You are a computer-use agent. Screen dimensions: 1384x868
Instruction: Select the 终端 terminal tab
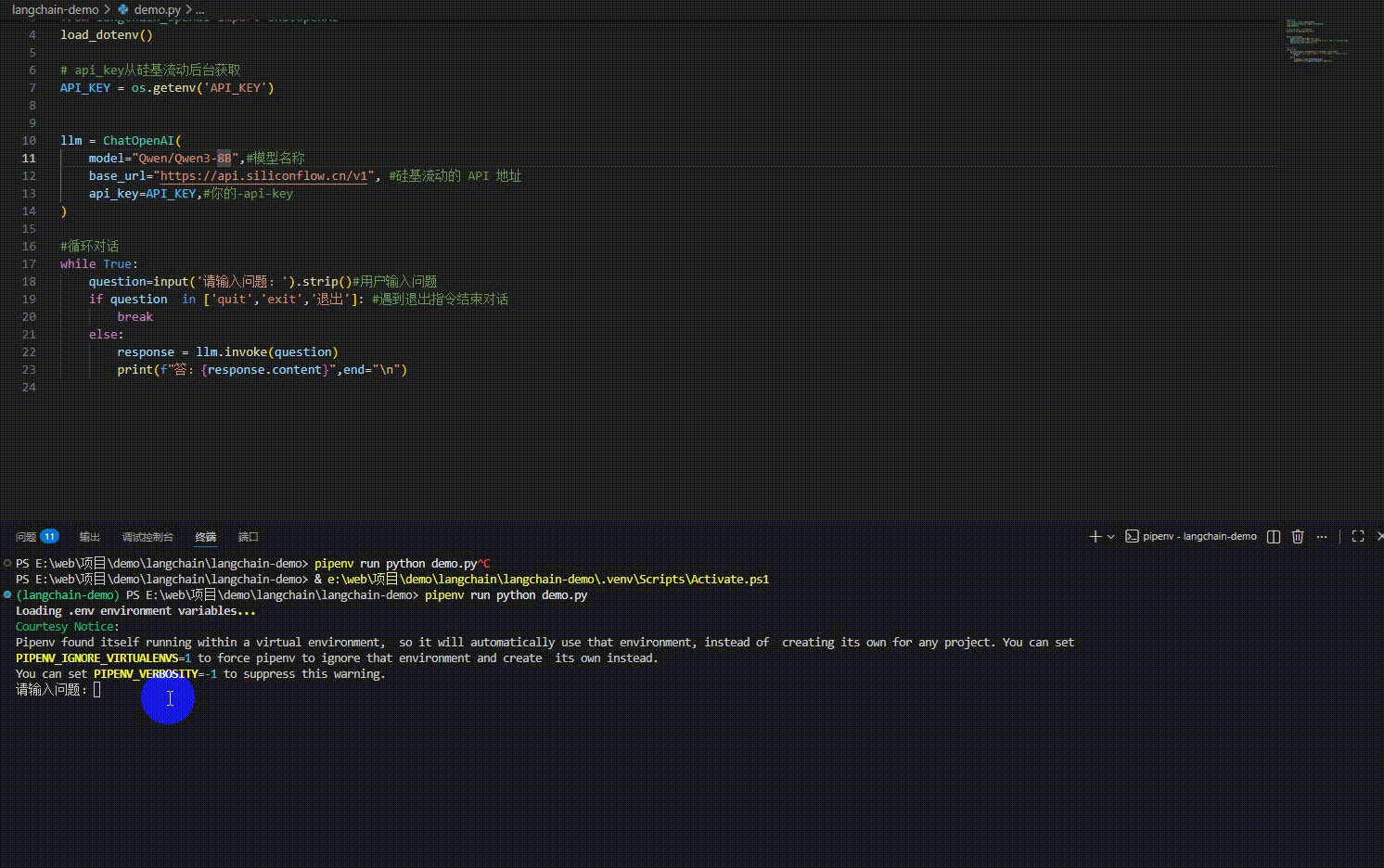205,537
